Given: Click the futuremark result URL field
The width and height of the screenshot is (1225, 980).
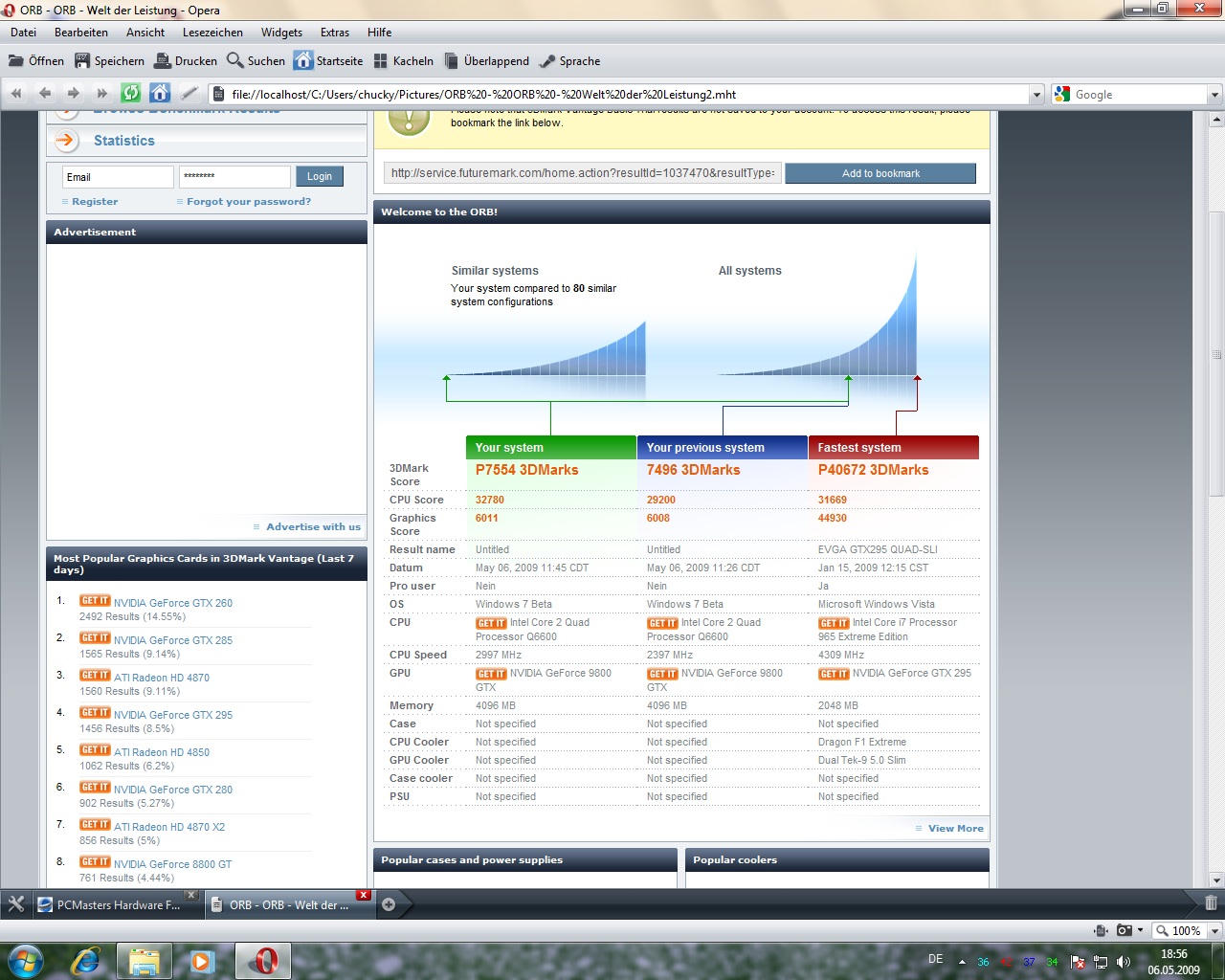Looking at the screenshot, I should click(583, 173).
